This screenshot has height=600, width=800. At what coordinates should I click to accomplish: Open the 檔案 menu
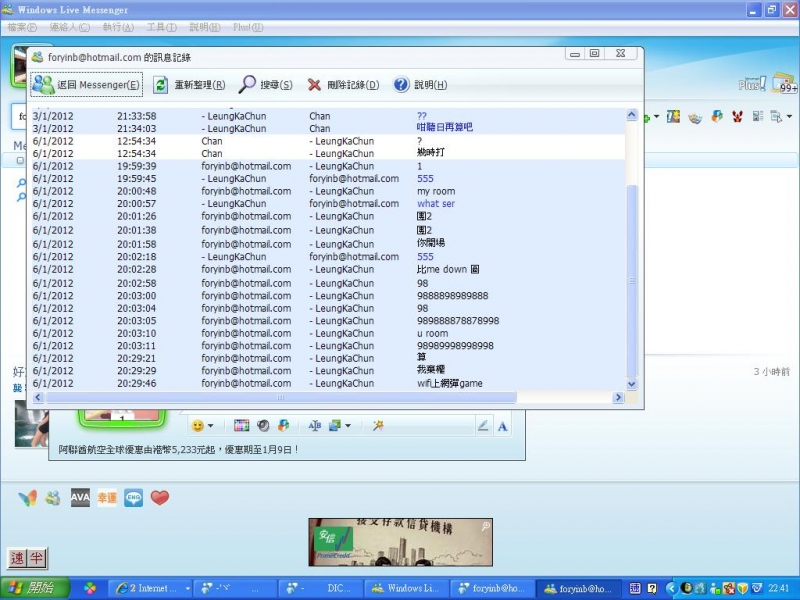[22, 27]
